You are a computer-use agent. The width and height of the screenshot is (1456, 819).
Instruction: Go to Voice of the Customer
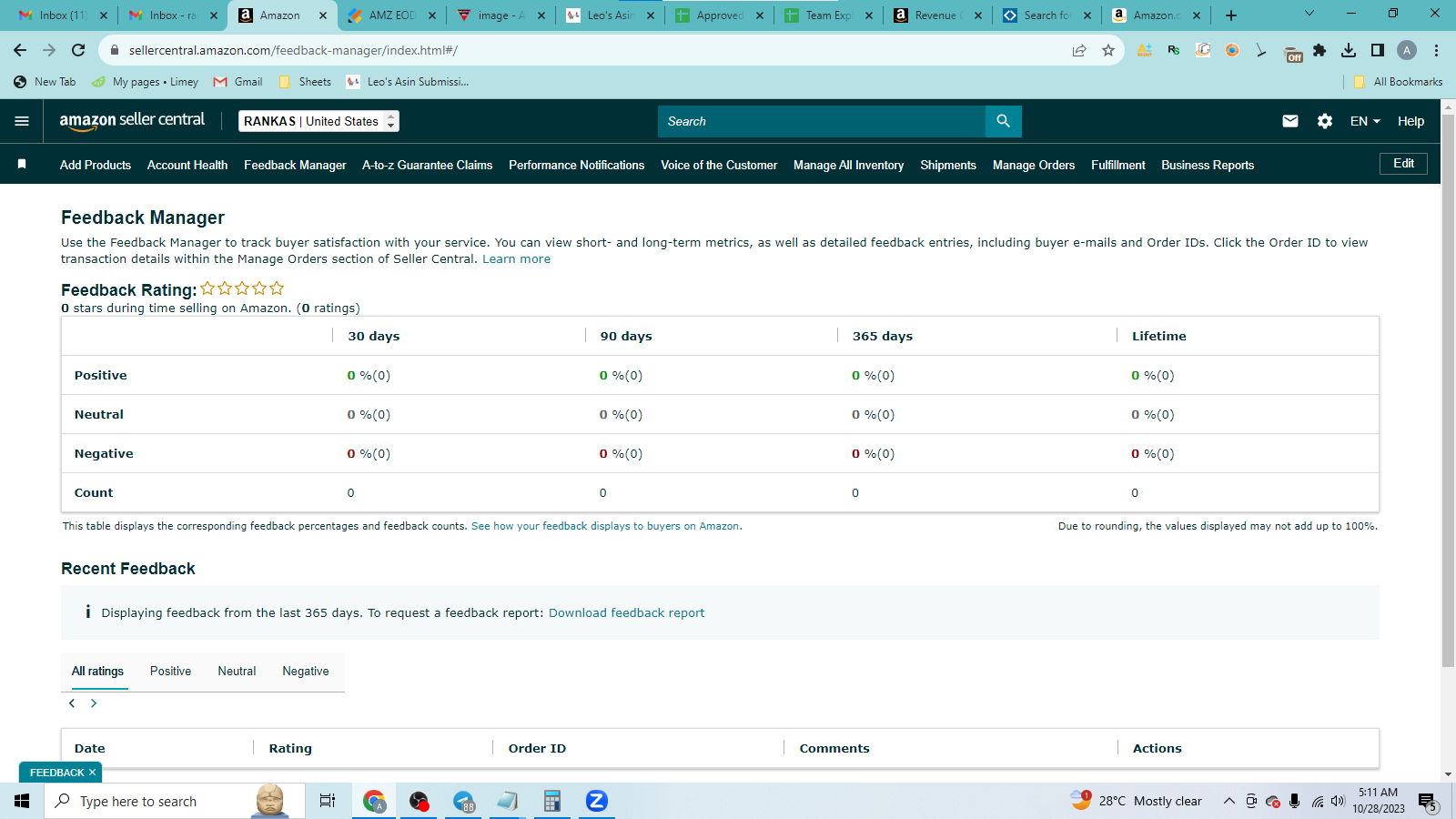click(x=719, y=165)
